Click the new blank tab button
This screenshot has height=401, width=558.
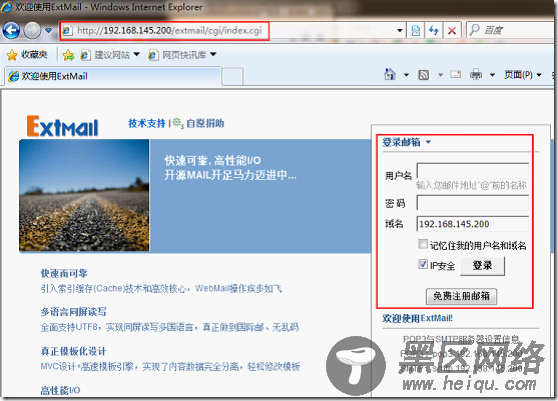tap(232, 77)
